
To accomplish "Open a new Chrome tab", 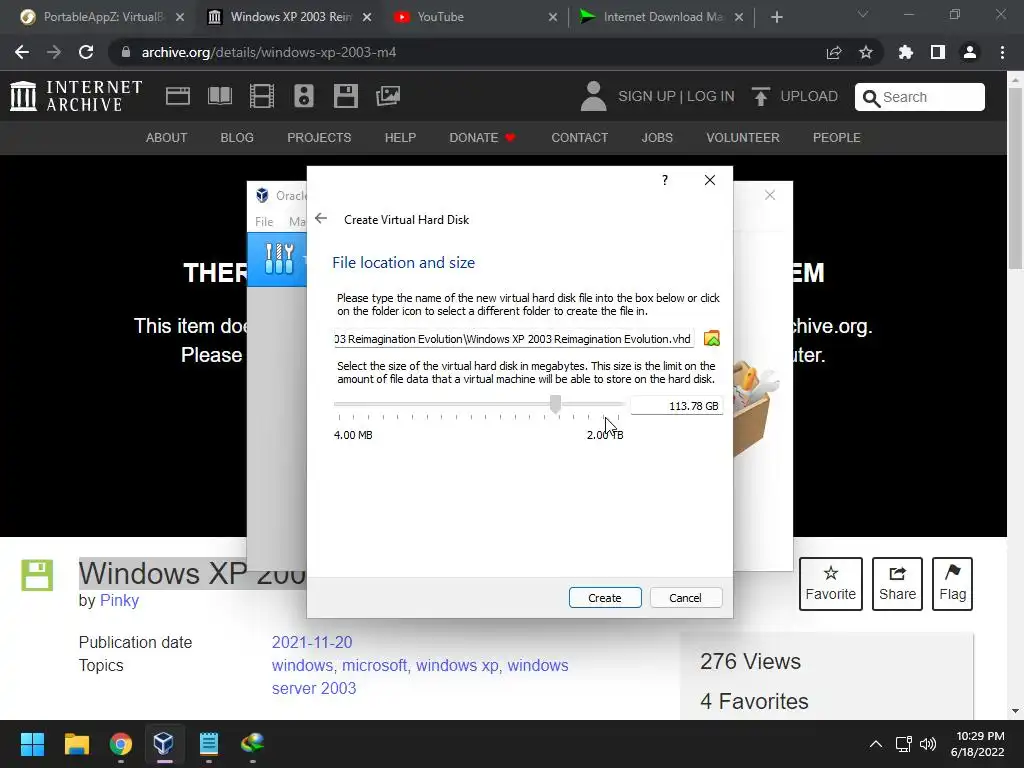I will (x=776, y=17).
